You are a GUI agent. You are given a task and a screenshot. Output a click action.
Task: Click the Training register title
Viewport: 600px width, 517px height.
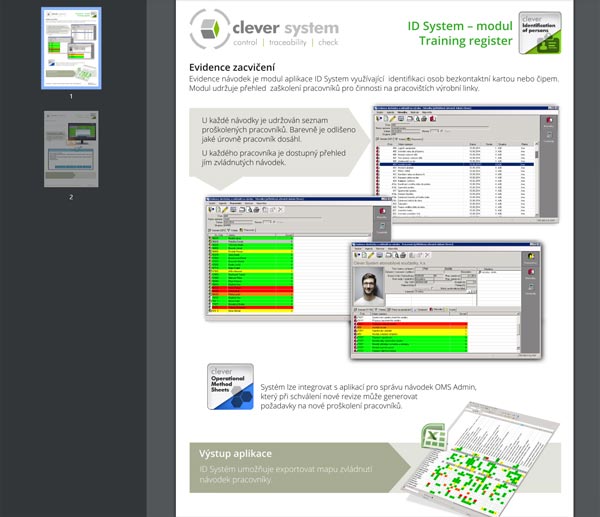pyautogui.click(x=465, y=41)
